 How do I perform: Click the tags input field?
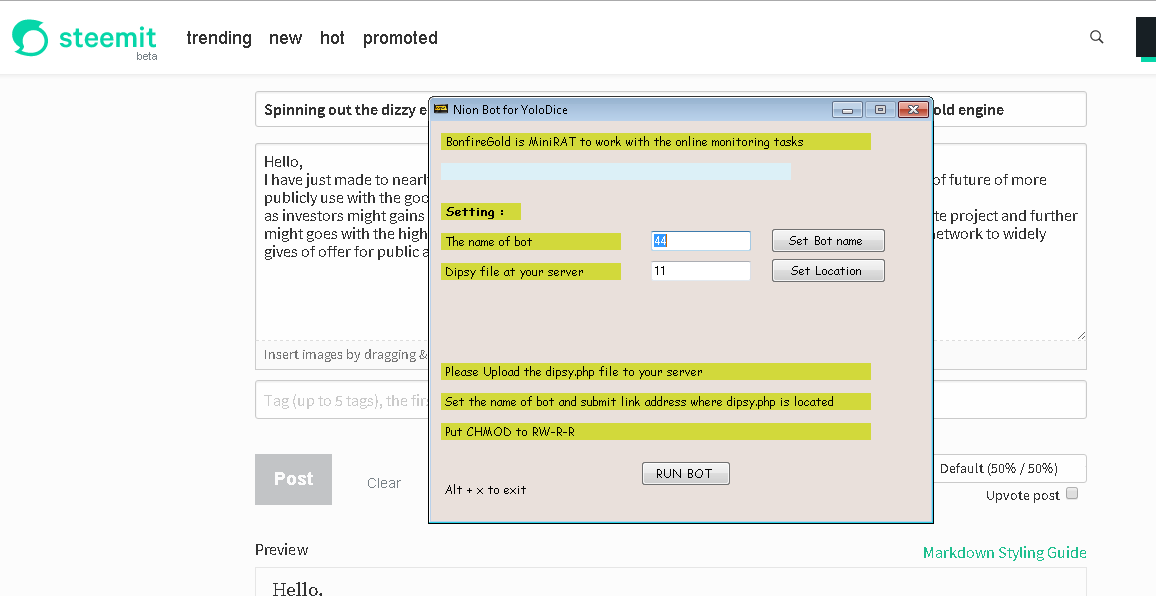pos(671,400)
